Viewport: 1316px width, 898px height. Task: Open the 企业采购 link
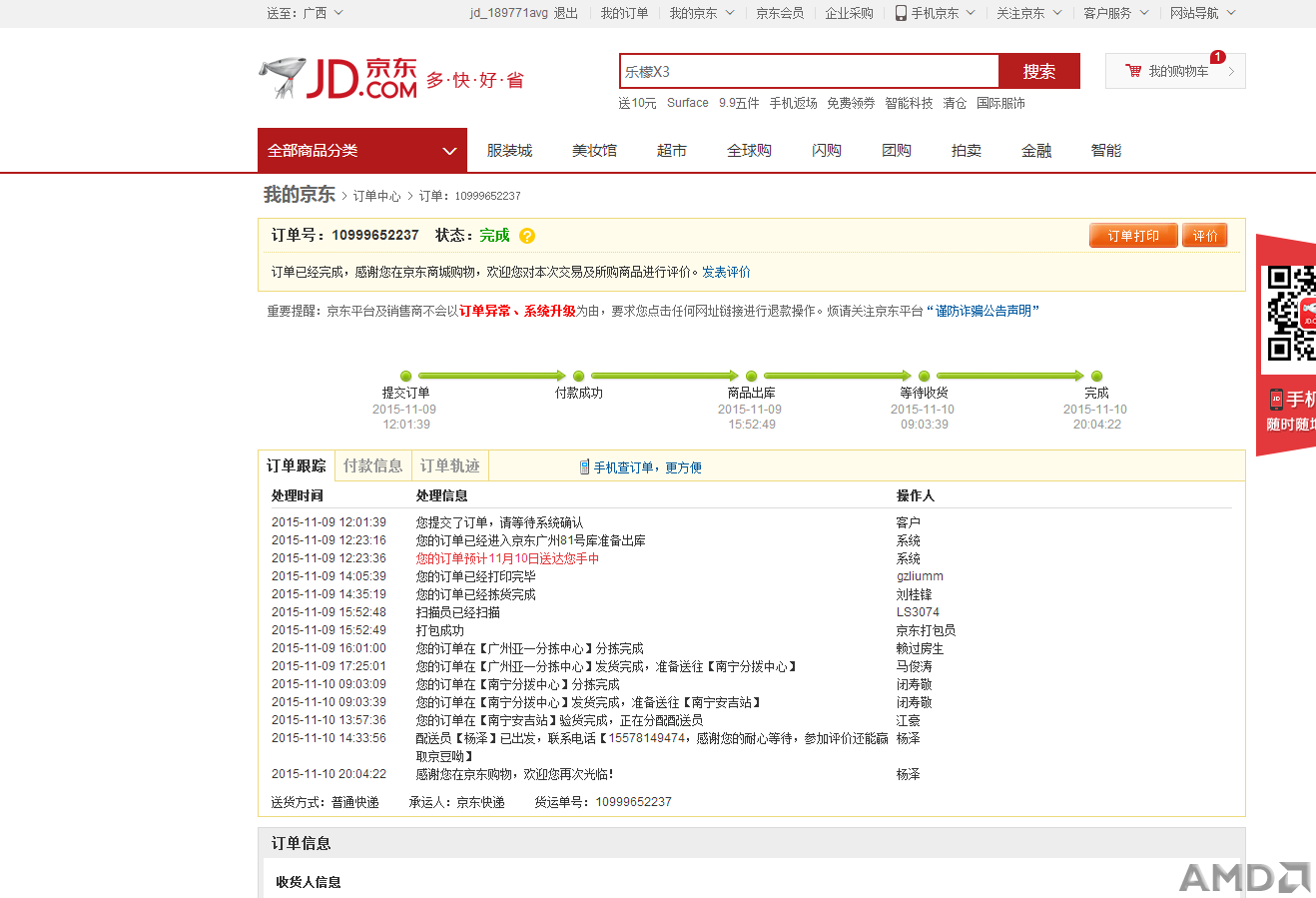[x=849, y=13]
